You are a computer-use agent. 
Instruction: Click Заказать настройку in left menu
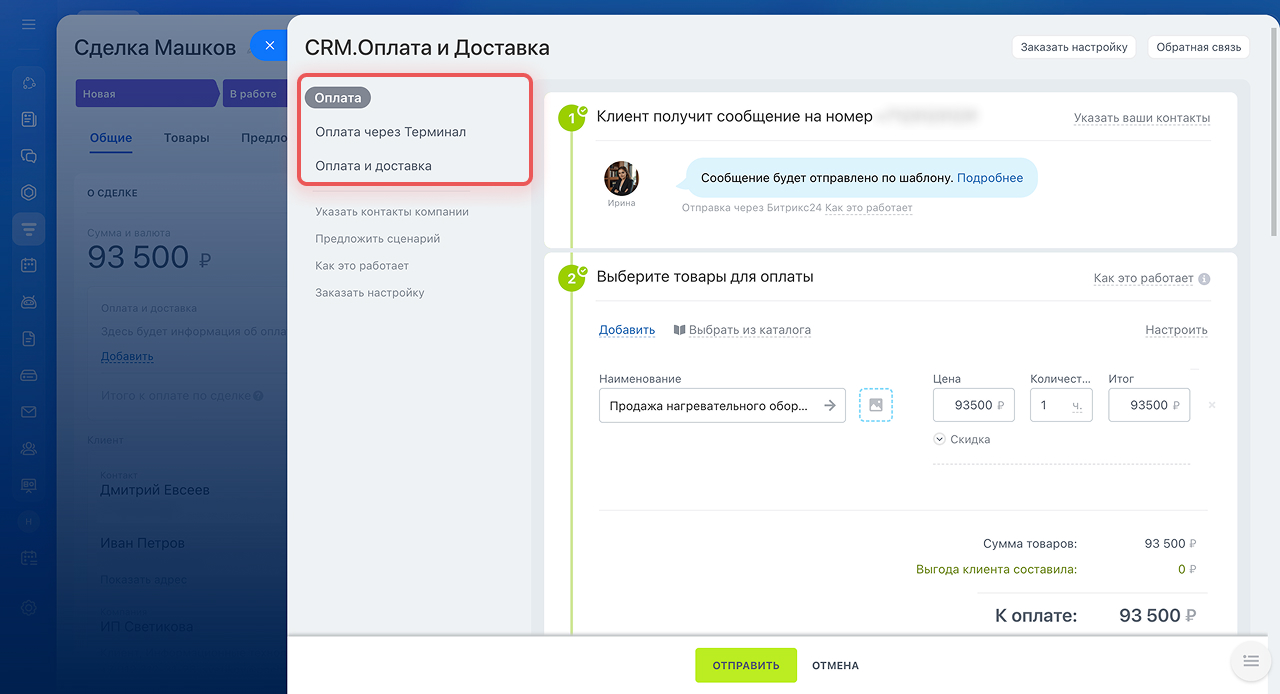(x=370, y=293)
